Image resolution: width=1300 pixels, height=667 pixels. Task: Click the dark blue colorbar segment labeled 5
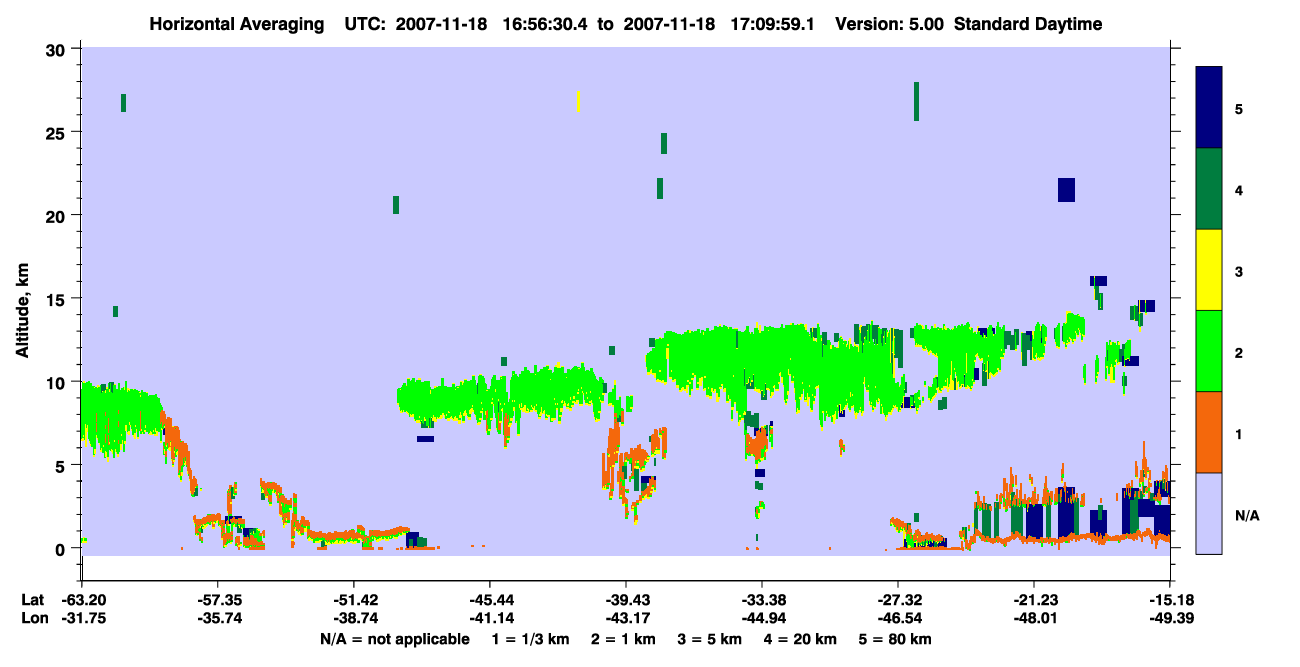click(x=1209, y=108)
